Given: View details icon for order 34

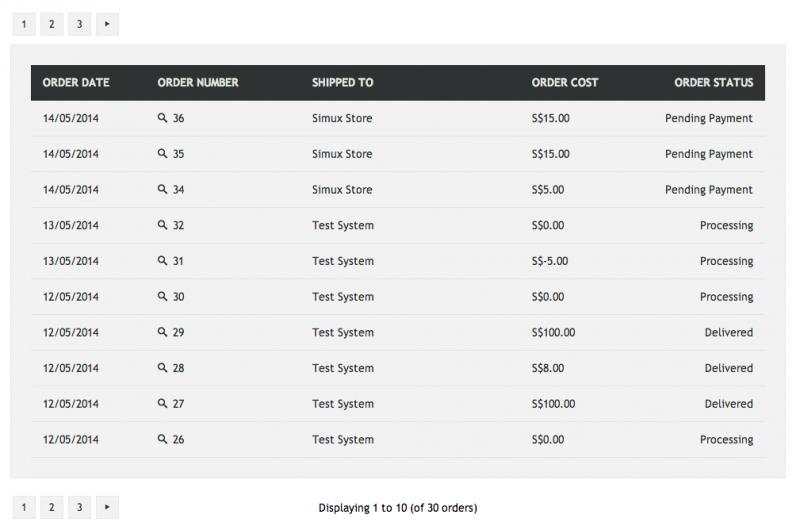Looking at the screenshot, I should (x=162, y=189).
